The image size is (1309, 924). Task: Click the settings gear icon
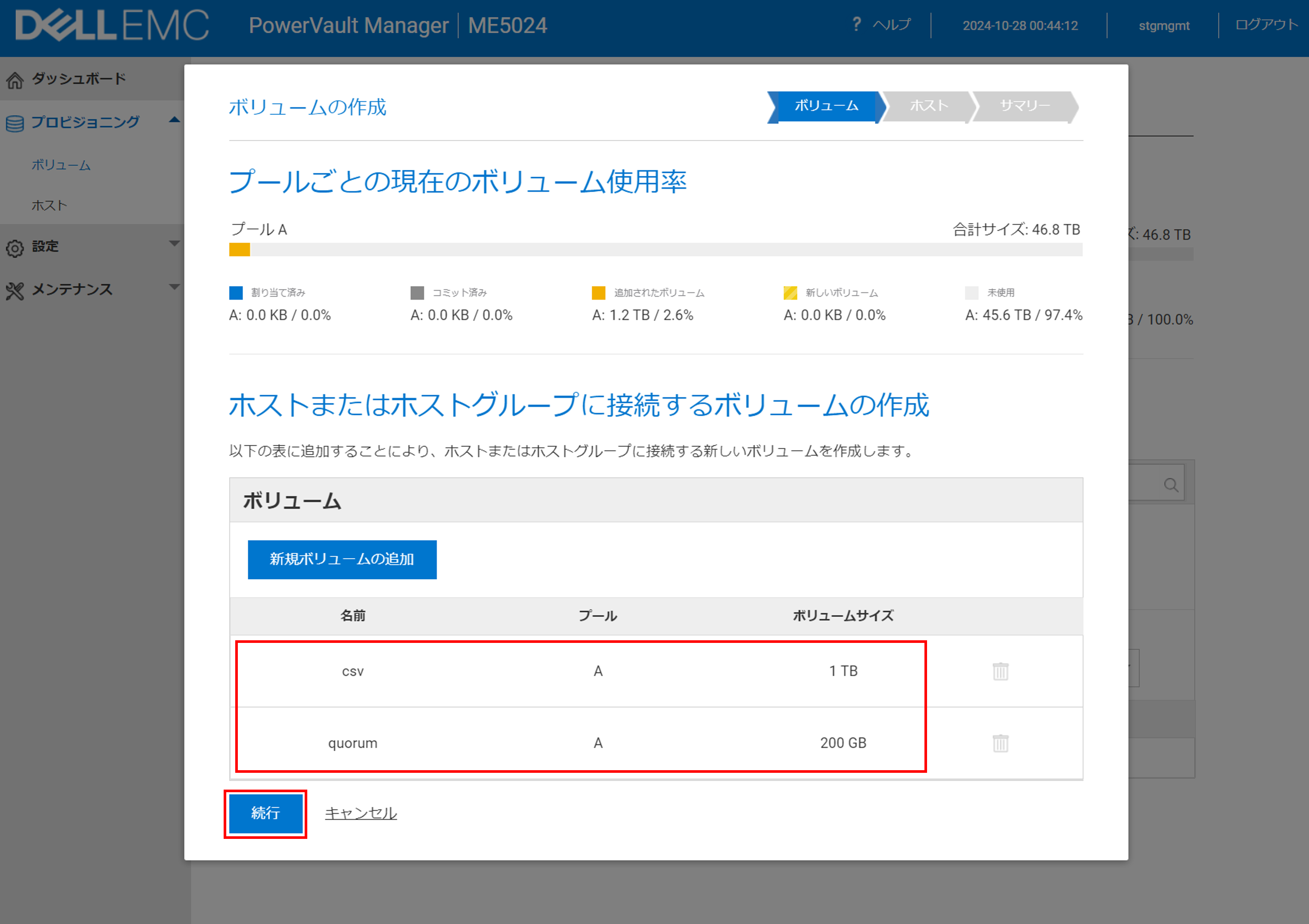click(x=15, y=248)
